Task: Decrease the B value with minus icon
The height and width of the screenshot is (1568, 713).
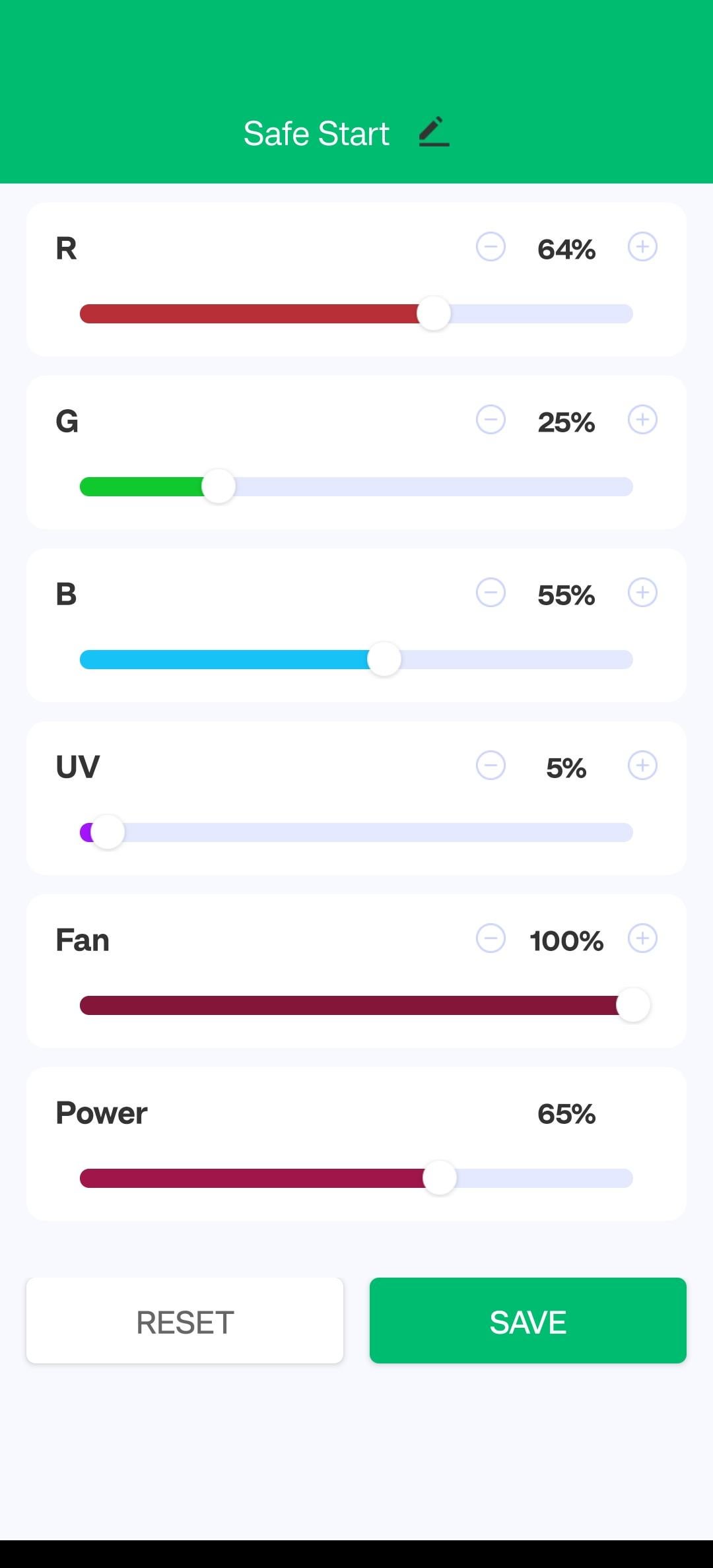Action: click(x=491, y=593)
